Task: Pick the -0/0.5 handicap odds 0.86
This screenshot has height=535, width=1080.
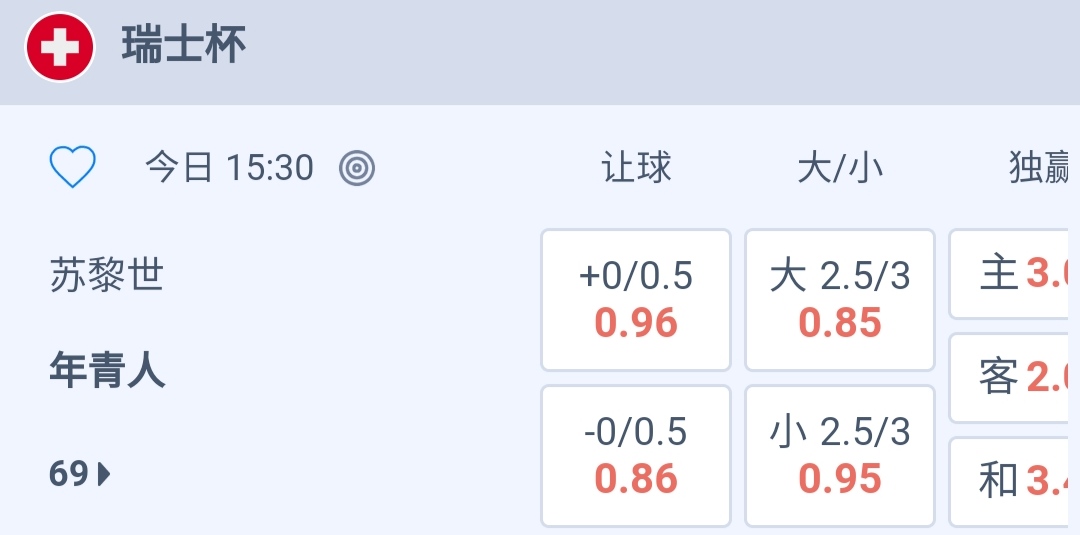Action: (x=636, y=456)
